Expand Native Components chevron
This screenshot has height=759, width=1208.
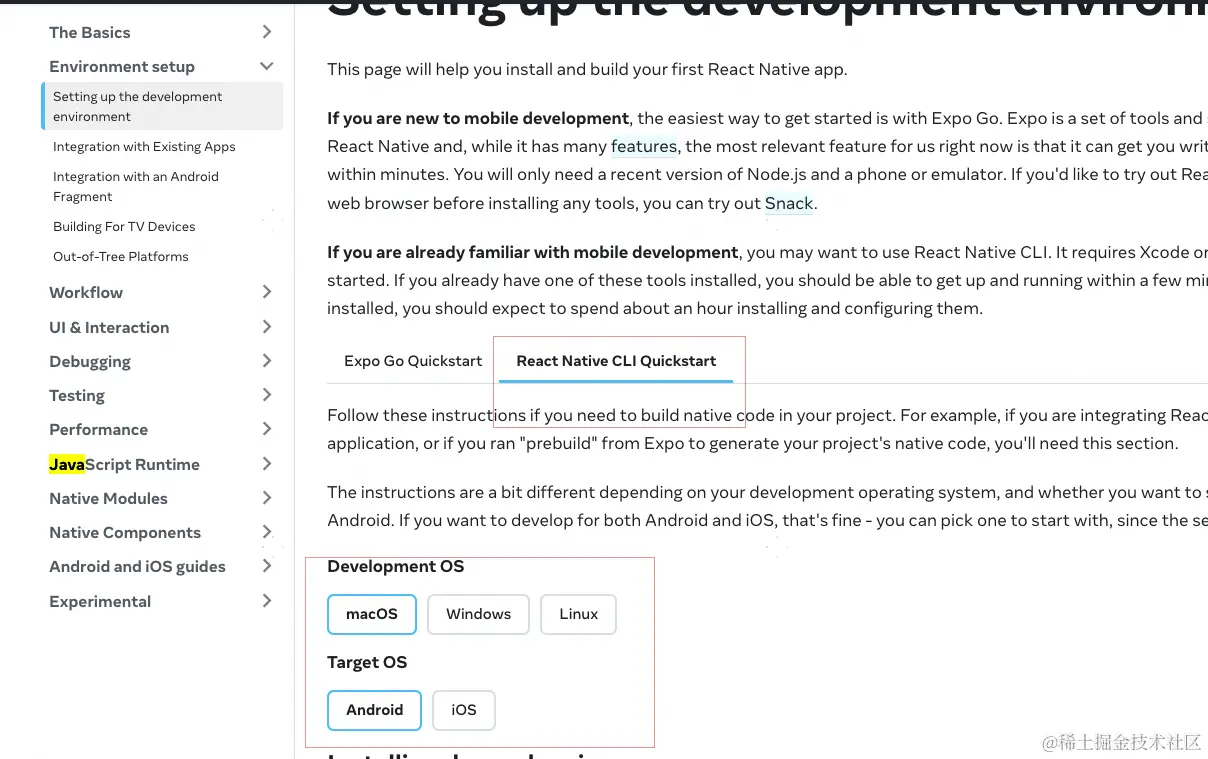pos(267,532)
